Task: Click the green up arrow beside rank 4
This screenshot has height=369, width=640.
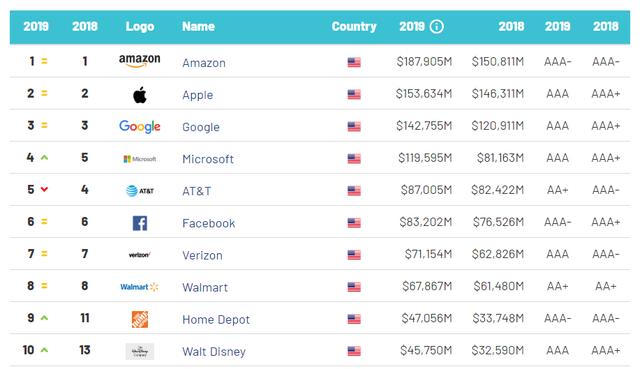Action: [44, 158]
